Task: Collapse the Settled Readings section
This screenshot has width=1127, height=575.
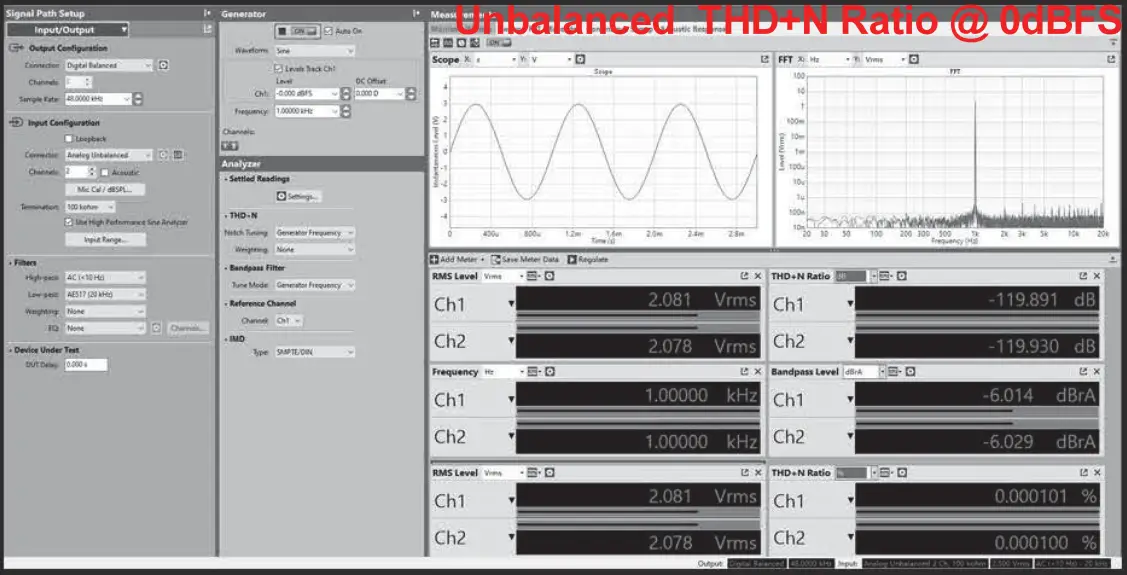Action: (225, 179)
